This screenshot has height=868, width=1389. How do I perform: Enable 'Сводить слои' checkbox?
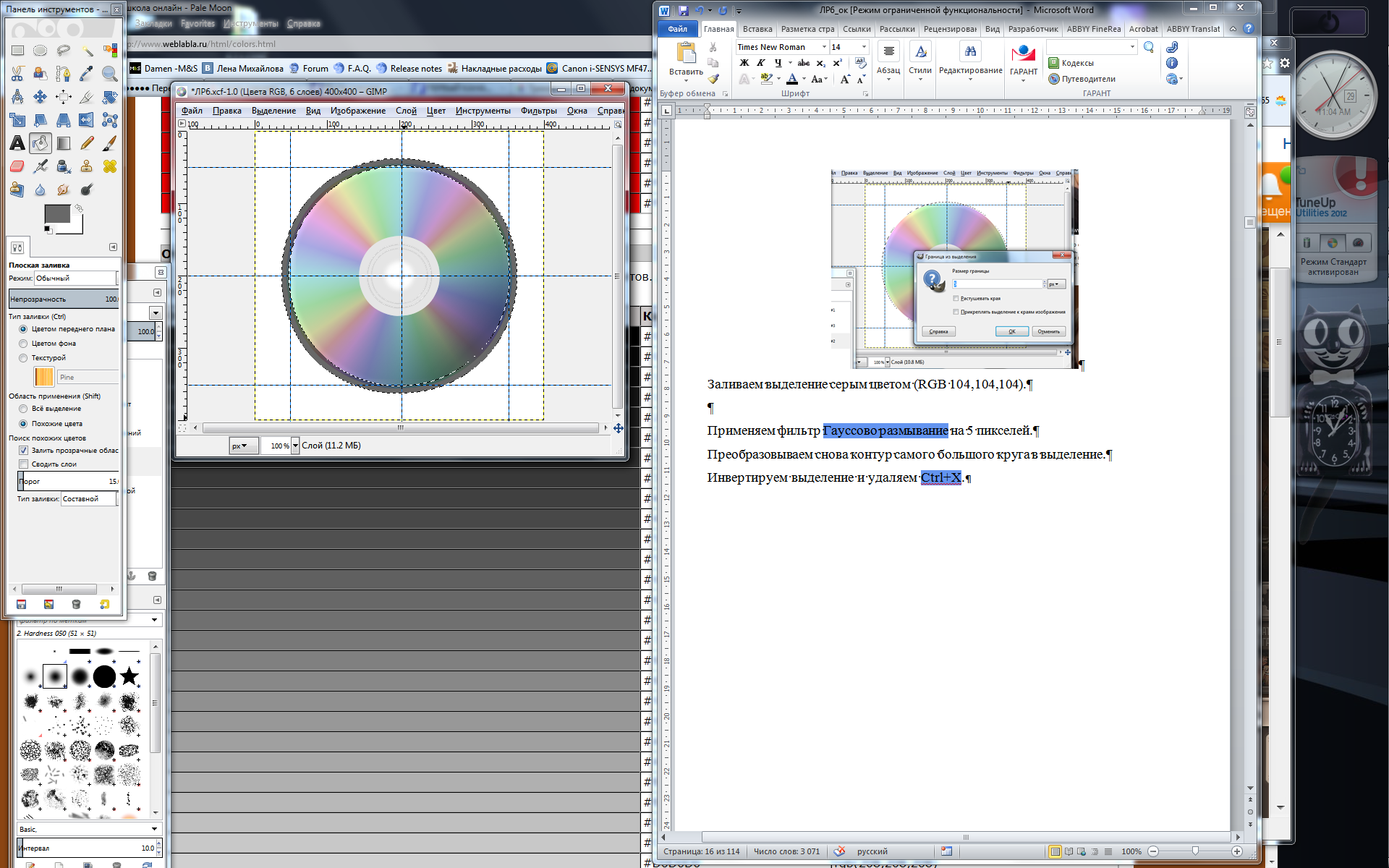[23, 464]
